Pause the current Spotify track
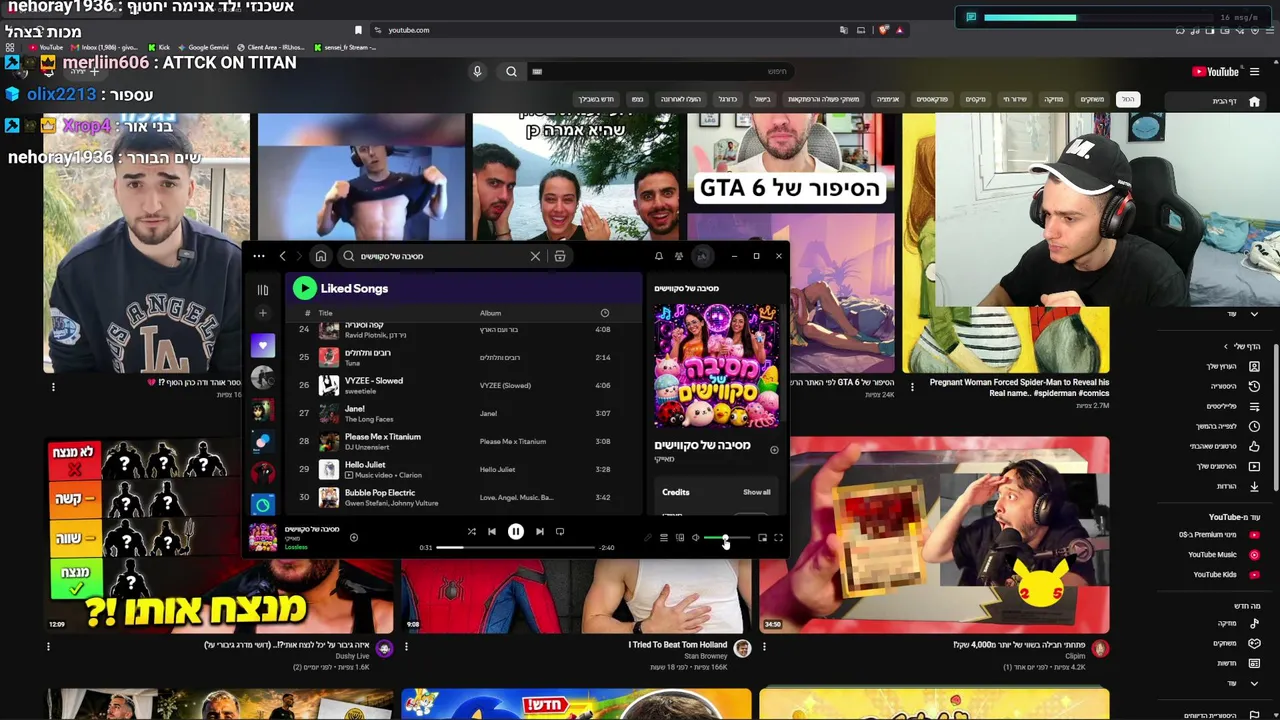The width and height of the screenshot is (1280, 720). (516, 532)
